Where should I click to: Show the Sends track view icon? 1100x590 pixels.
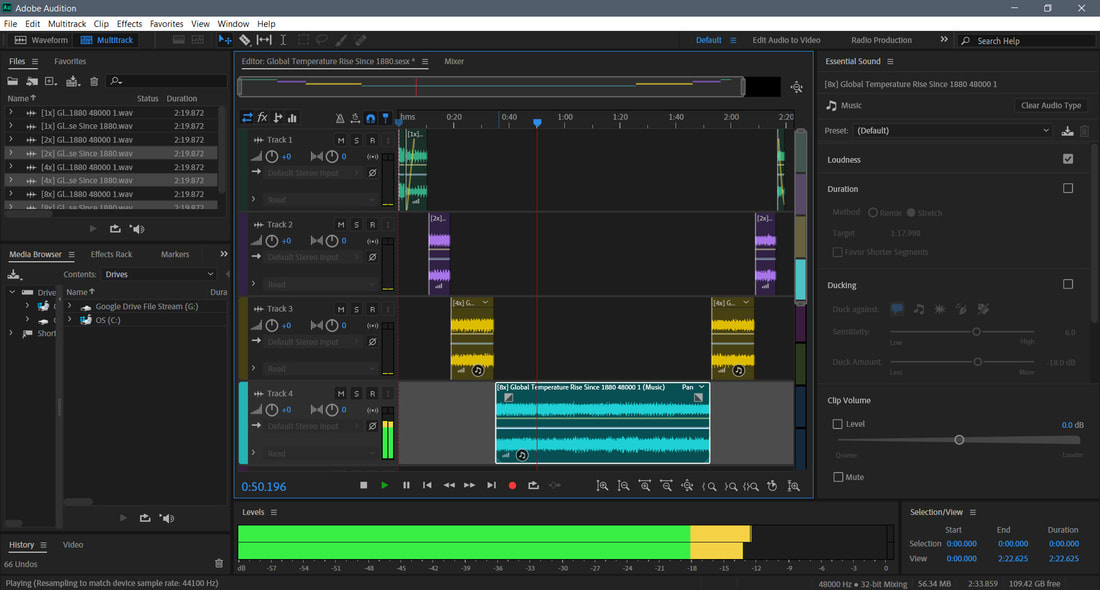[278, 117]
